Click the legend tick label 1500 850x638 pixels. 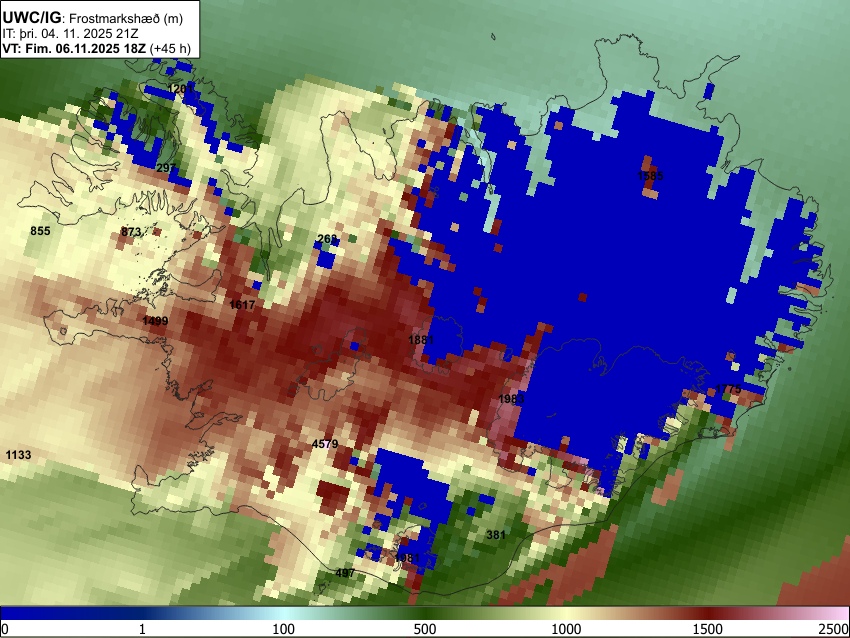pyautogui.click(x=707, y=629)
